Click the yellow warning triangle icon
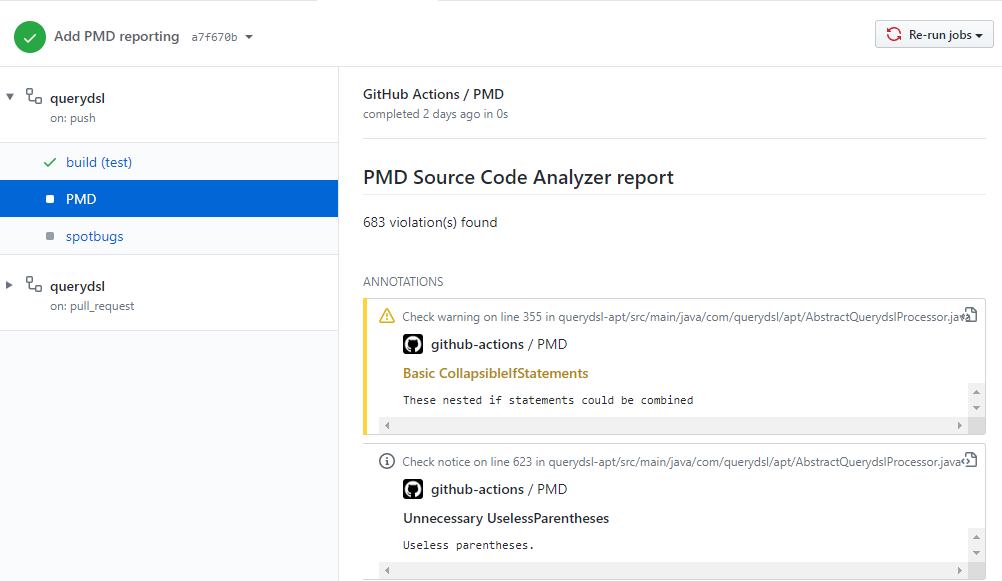This screenshot has height=581, width=1002. (x=387, y=316)
